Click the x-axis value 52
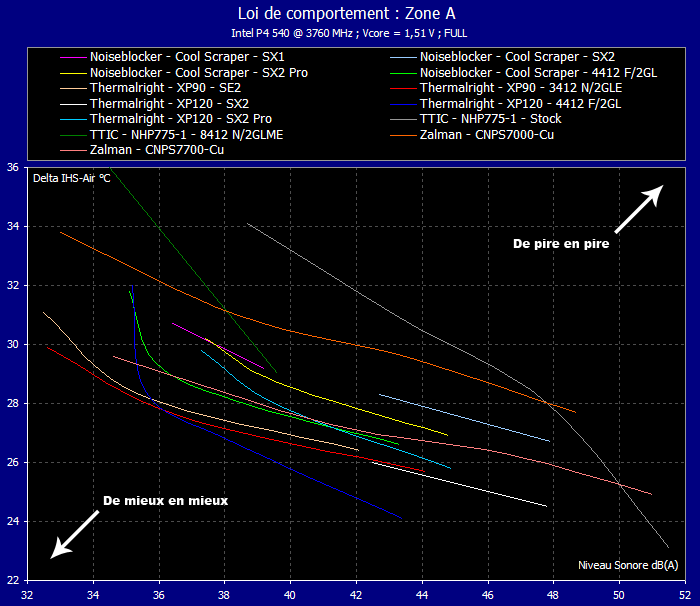The width and height of the screenshot is (700, 606). click(685, 595)
